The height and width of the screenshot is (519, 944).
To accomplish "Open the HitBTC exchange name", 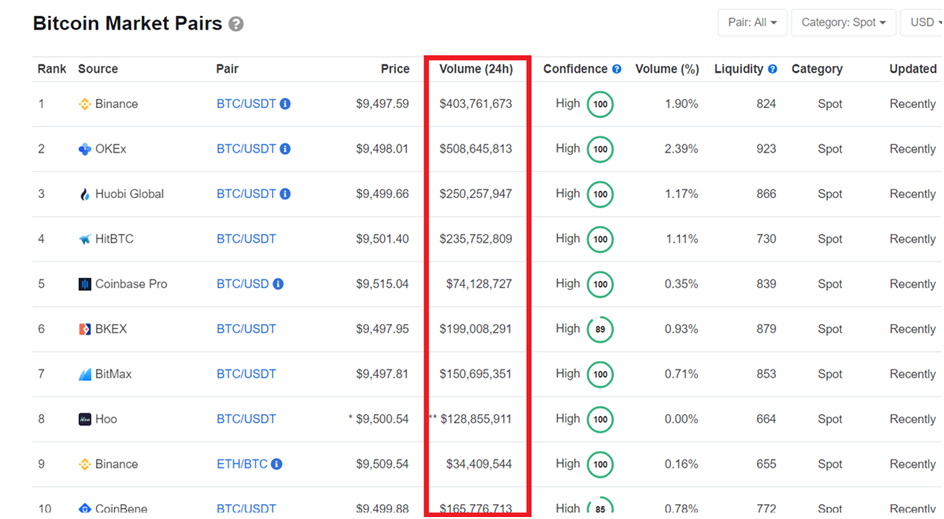I will [114, 239].
